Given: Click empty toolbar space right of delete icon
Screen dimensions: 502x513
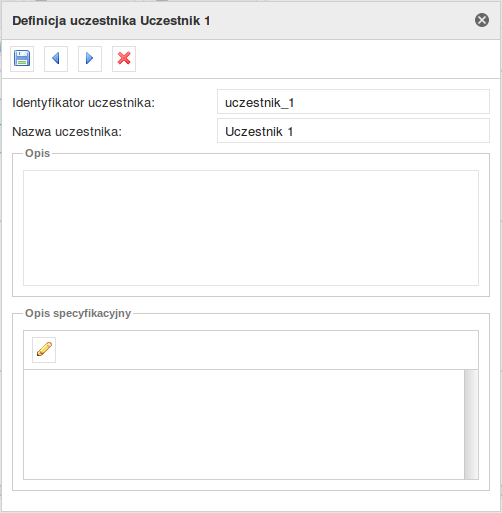Looking at the screenshot, I should (x=317, y=59).
